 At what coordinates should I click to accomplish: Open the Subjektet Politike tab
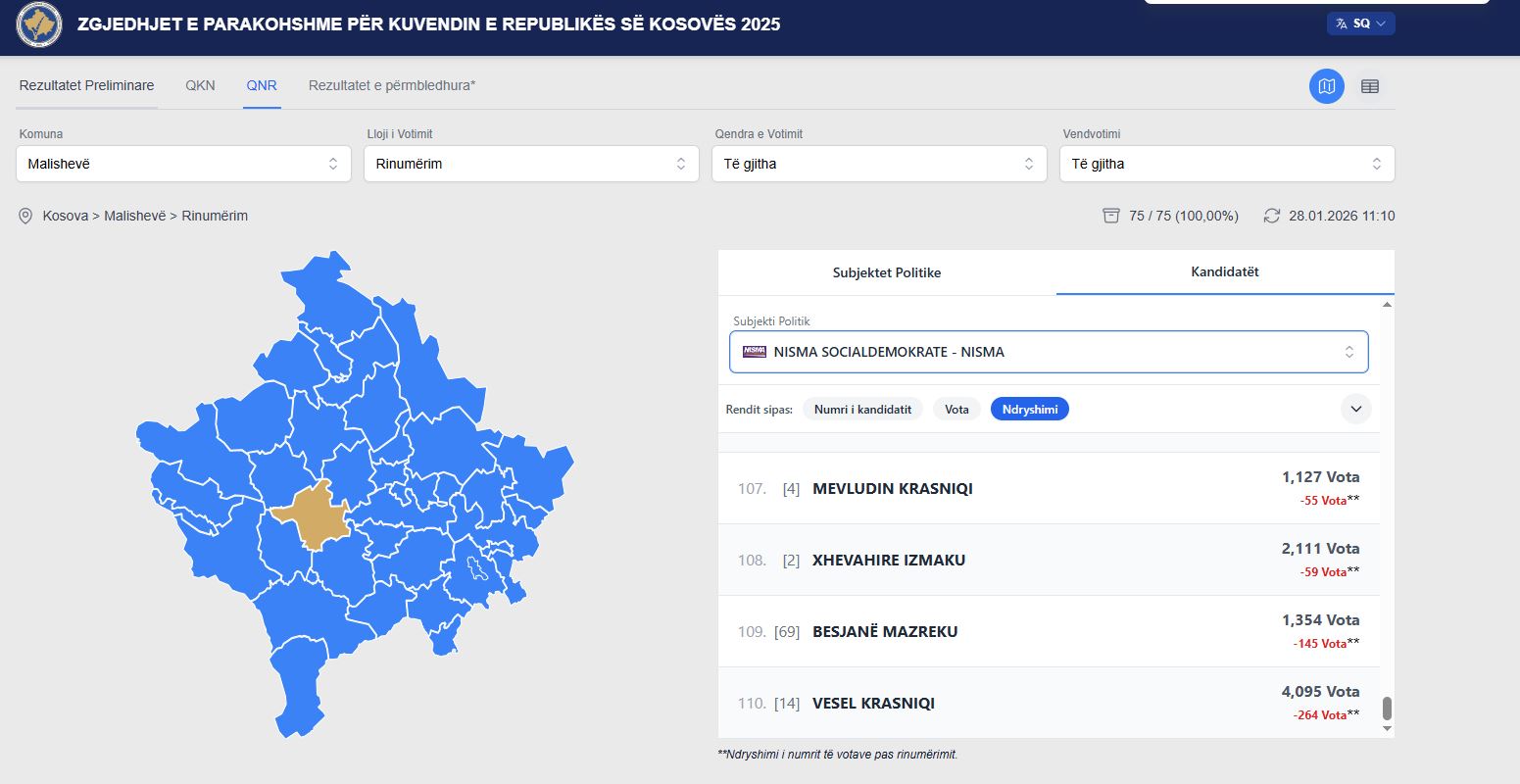coord(887,272)
